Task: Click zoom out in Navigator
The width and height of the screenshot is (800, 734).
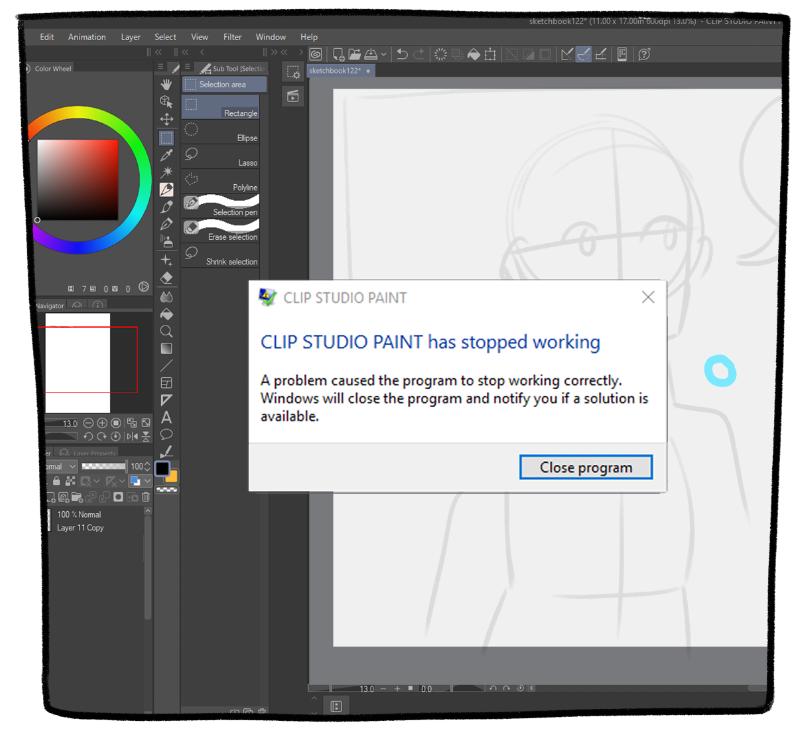Action: 88,423
